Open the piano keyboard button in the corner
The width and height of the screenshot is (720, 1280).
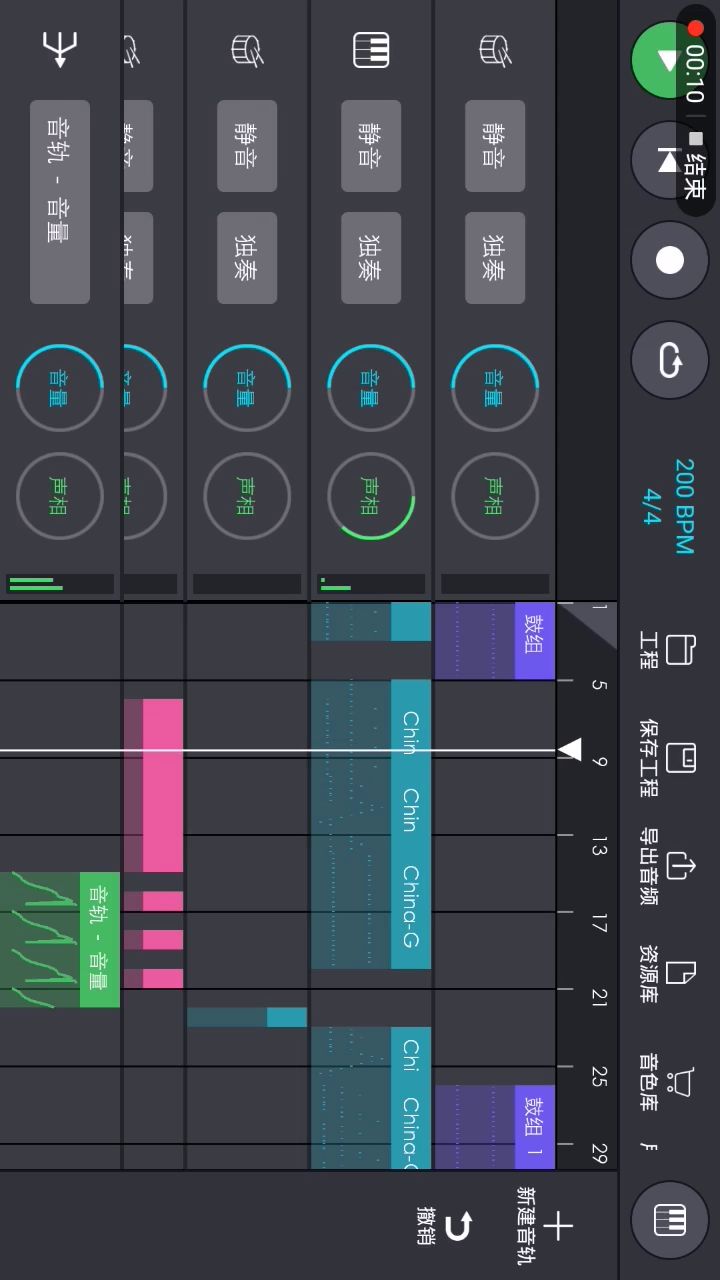pos(669,1220)
